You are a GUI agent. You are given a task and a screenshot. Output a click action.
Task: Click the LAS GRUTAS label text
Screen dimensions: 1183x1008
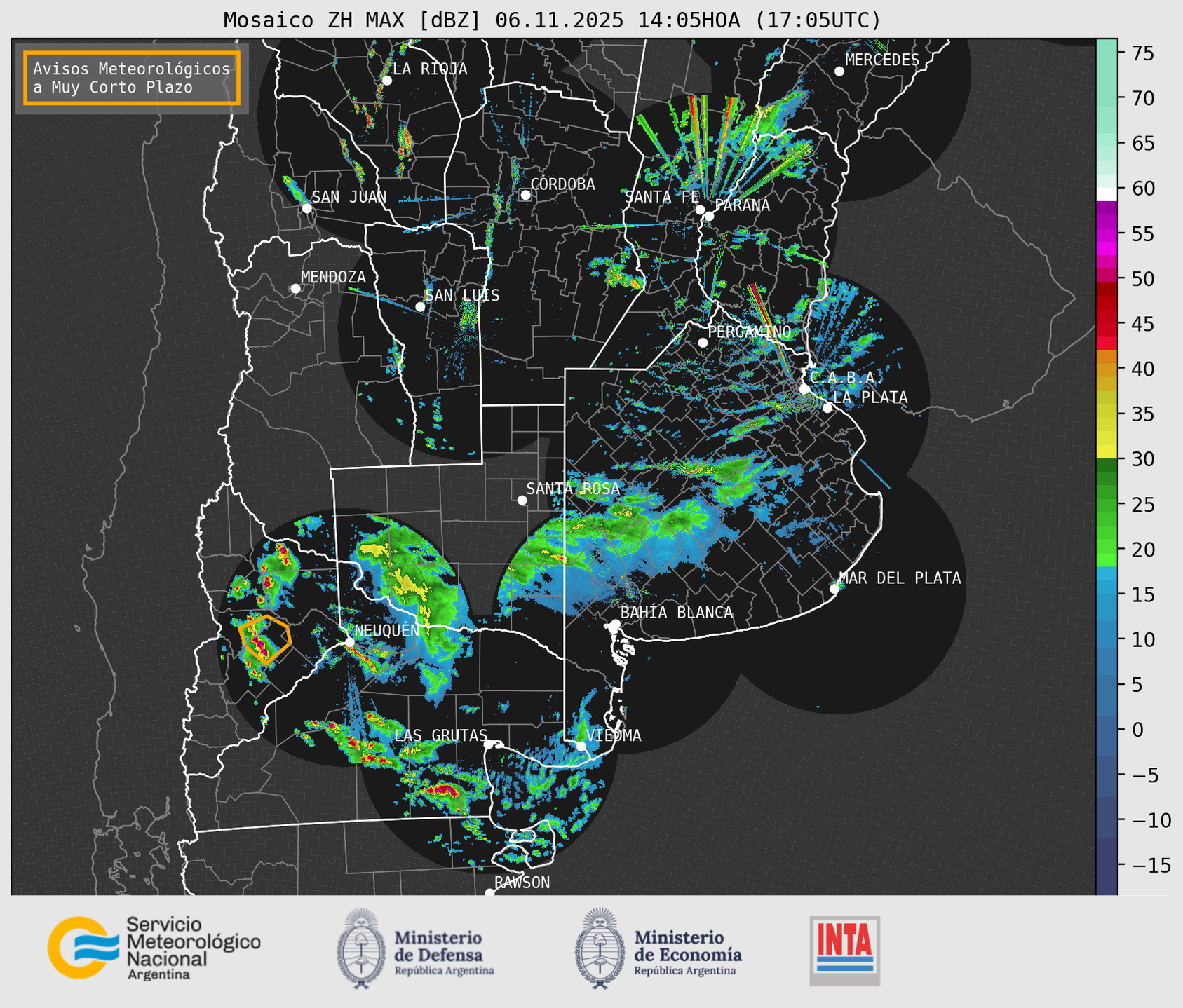[440, 735]
